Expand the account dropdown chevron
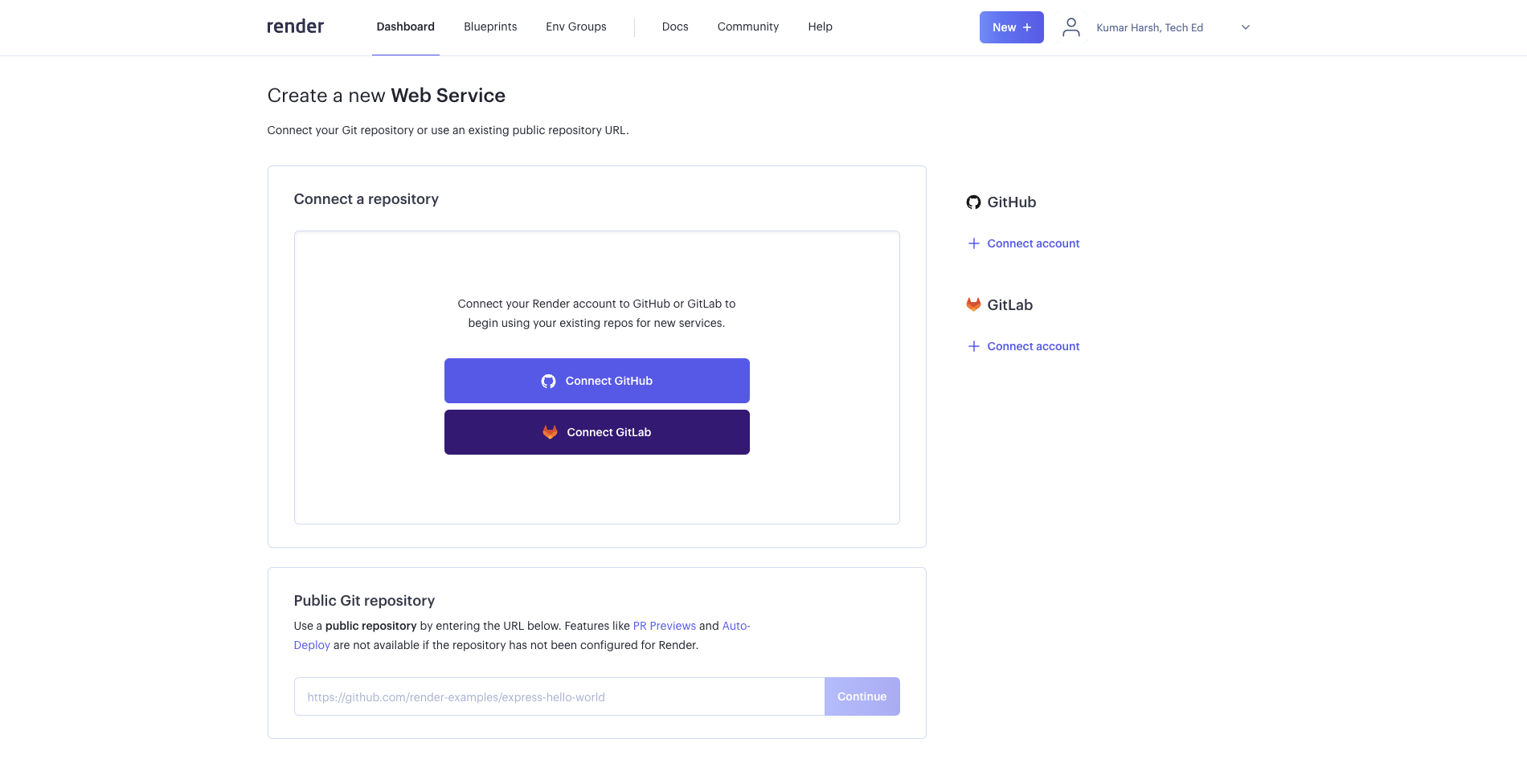Image resolution: width=1527 pixels, height=784 pixels. tap(1245, 27)
